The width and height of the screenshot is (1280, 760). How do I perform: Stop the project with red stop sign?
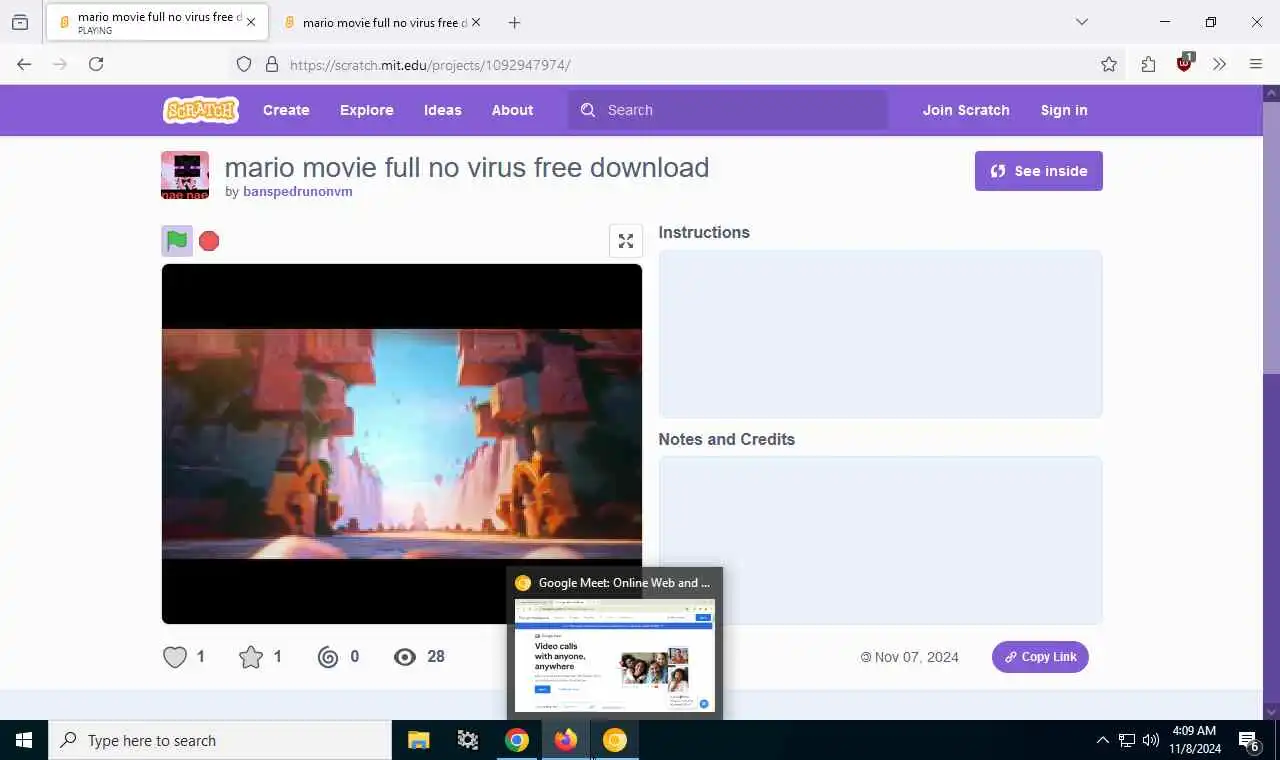point(209,241)
